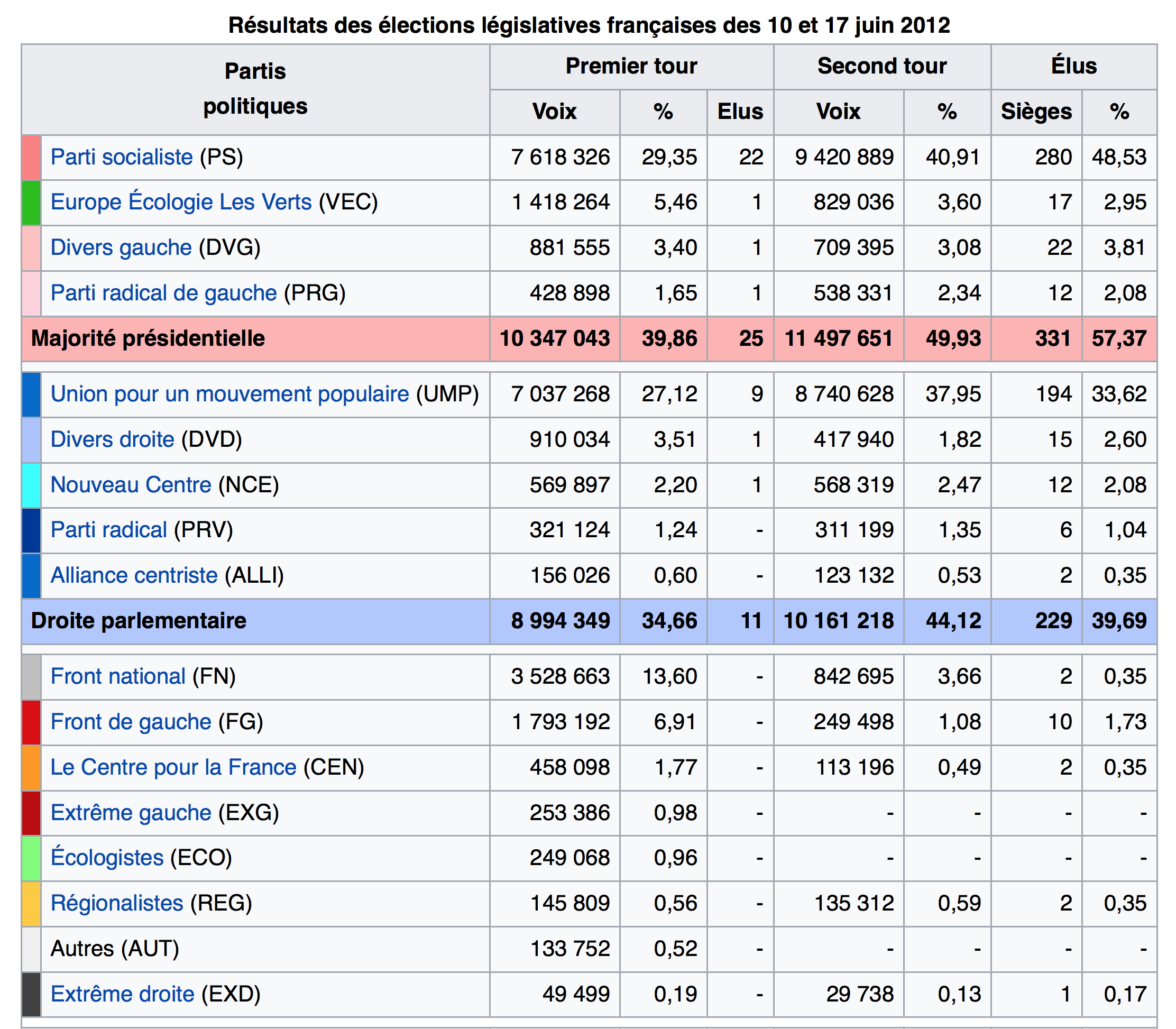Screen dimensions: 1176x1029
Task: Click the light green Écologistes swatch
Action: (x=32, y=858)
